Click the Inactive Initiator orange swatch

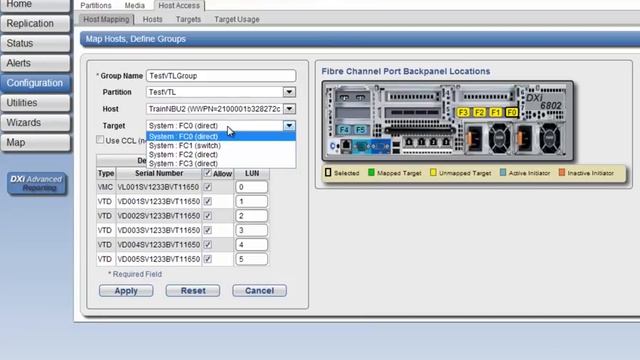pyautogui.click(x=562, y=172)
